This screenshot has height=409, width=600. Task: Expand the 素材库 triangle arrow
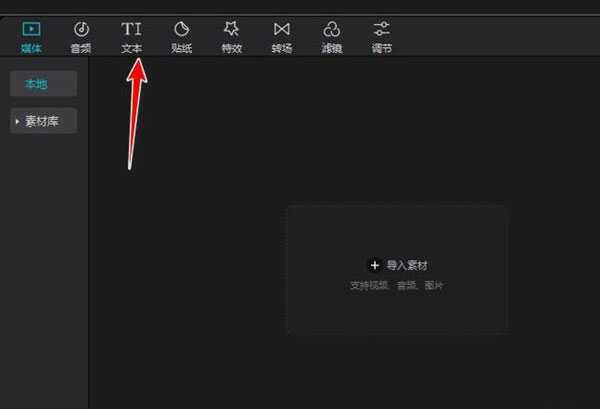pos(17,121)
